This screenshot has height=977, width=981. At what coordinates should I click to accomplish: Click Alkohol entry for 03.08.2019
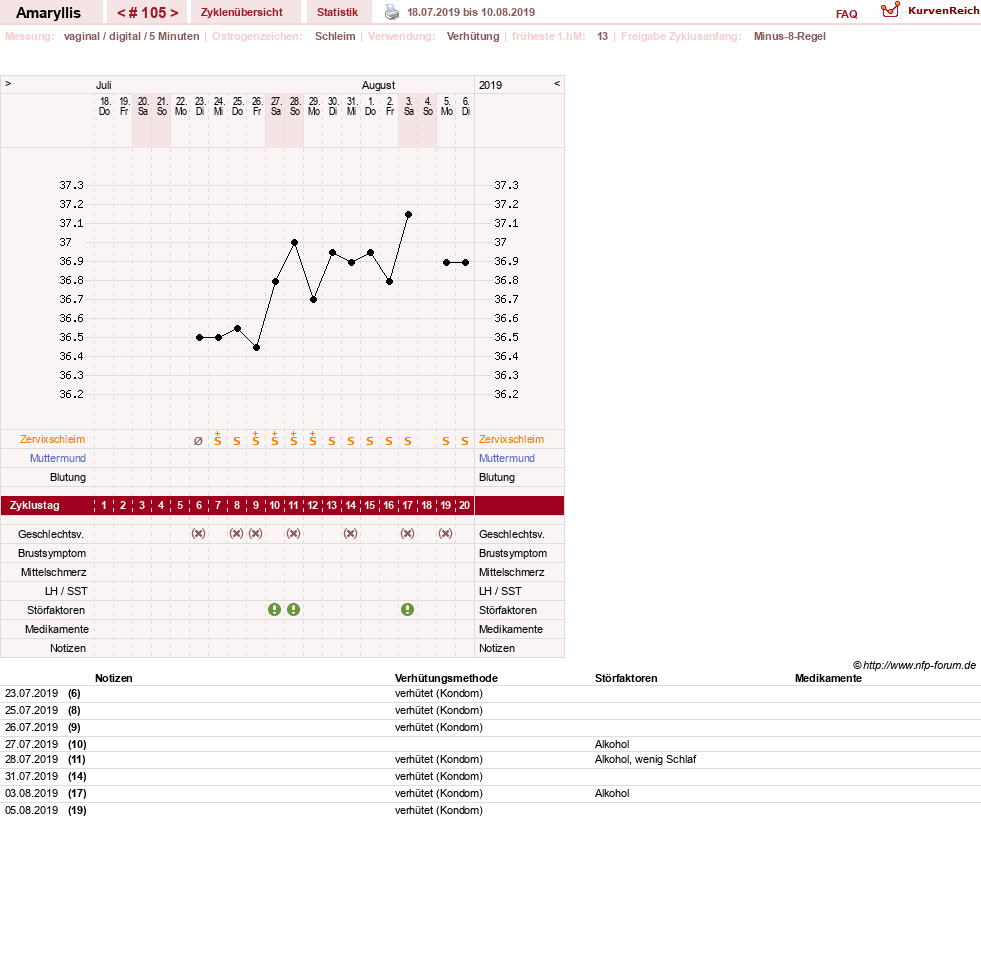(x=612, y=793)
